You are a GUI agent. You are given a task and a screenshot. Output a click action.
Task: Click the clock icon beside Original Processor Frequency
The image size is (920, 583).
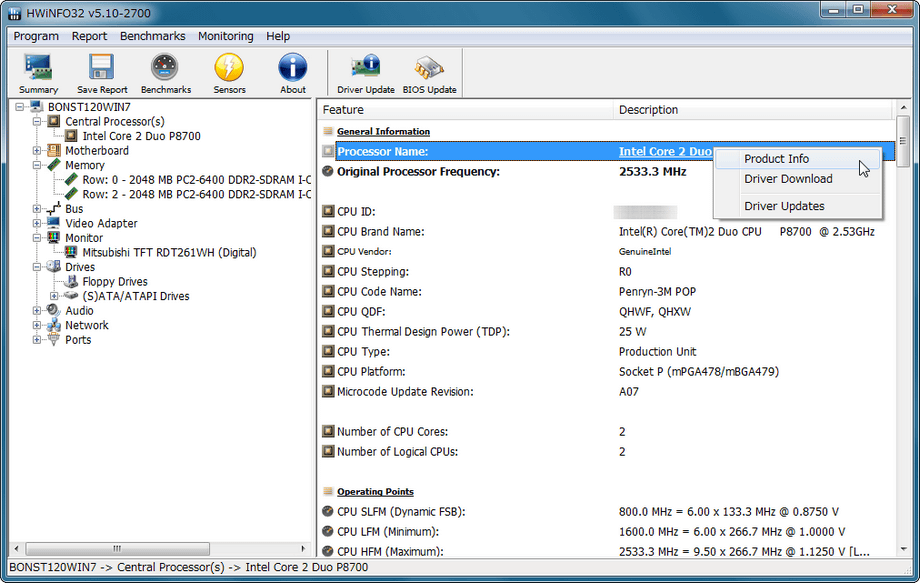coord(328,171)
